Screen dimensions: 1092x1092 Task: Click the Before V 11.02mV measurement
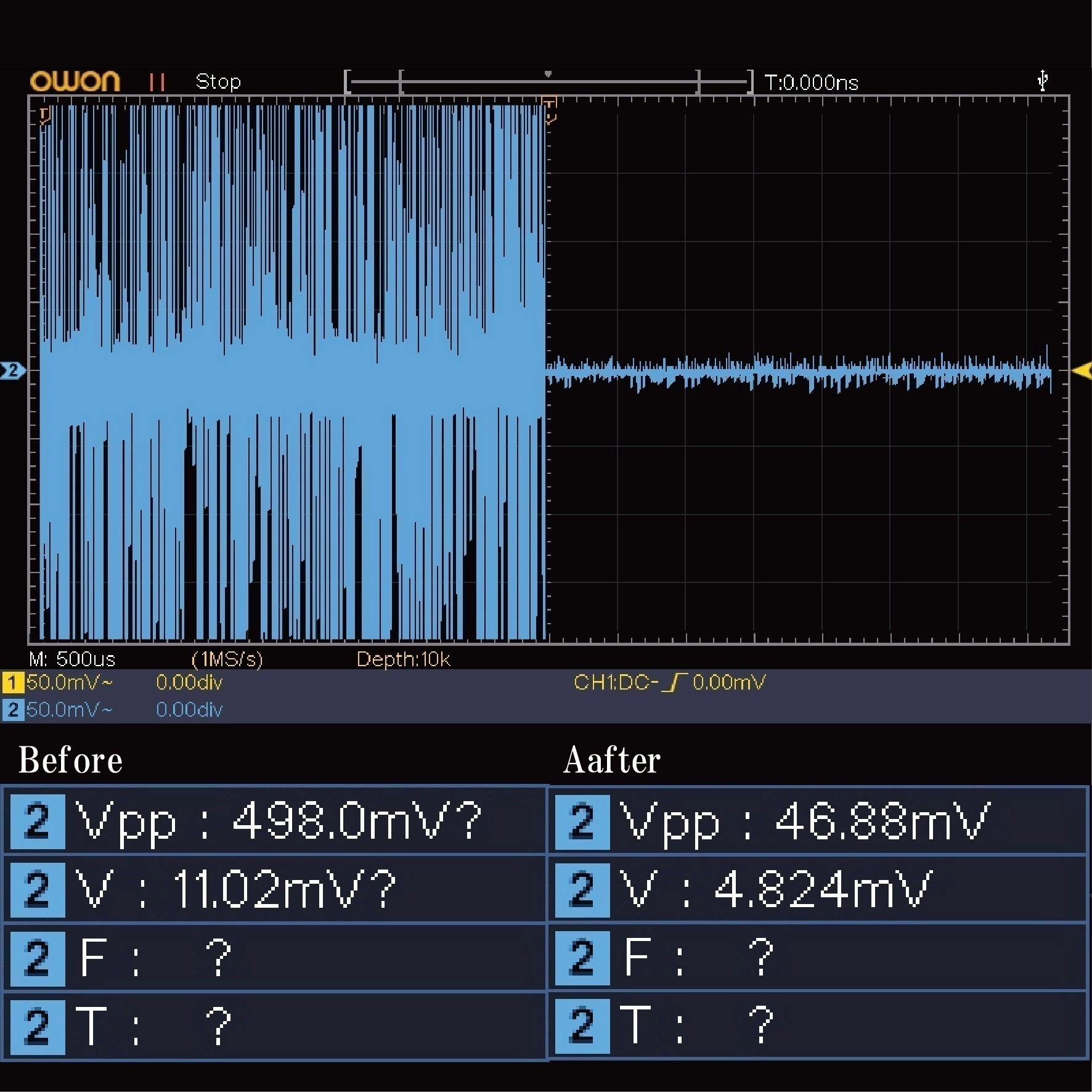click(x=275, y=889)
